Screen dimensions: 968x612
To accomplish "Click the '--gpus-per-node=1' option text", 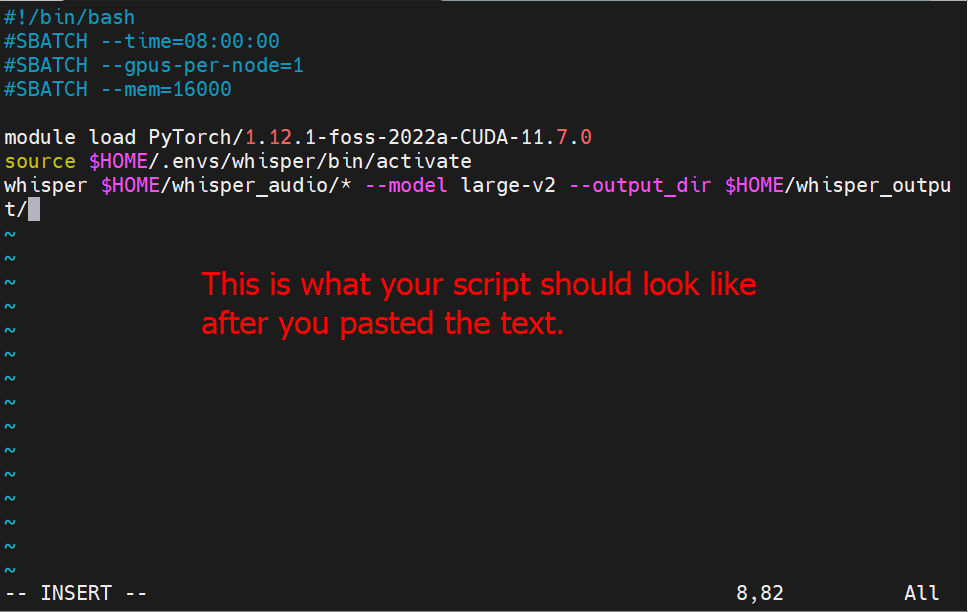I will (x=202, y=65).
